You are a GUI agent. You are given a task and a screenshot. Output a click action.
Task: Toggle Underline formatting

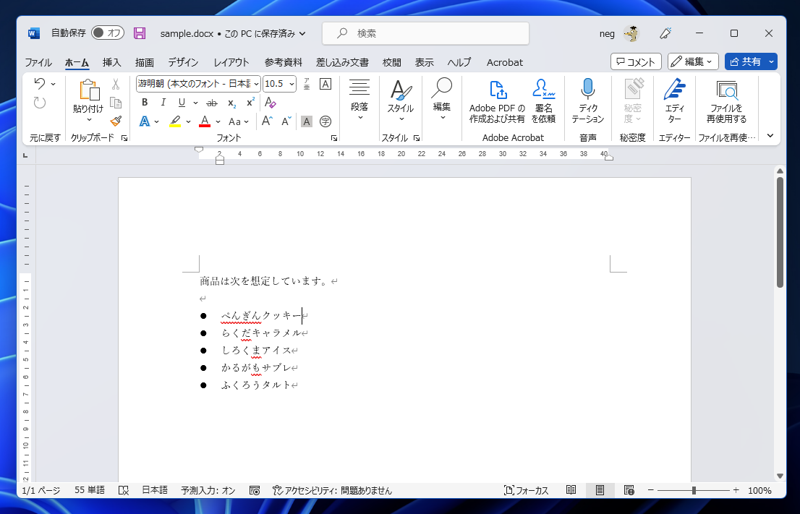[x=181, y=102]
